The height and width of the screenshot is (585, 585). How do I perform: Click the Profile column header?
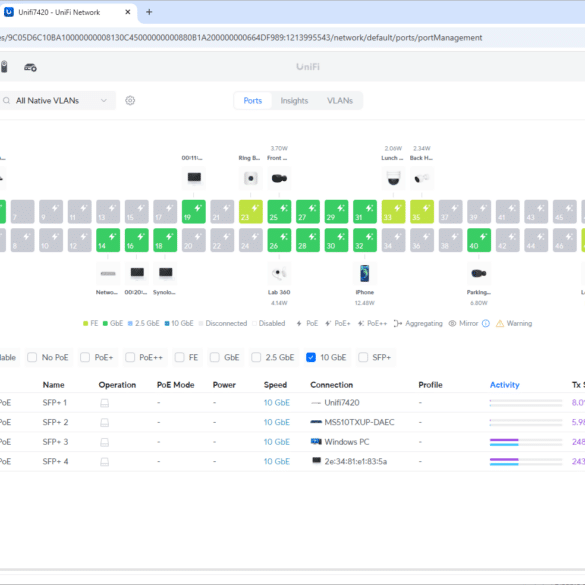click(430, 385)
